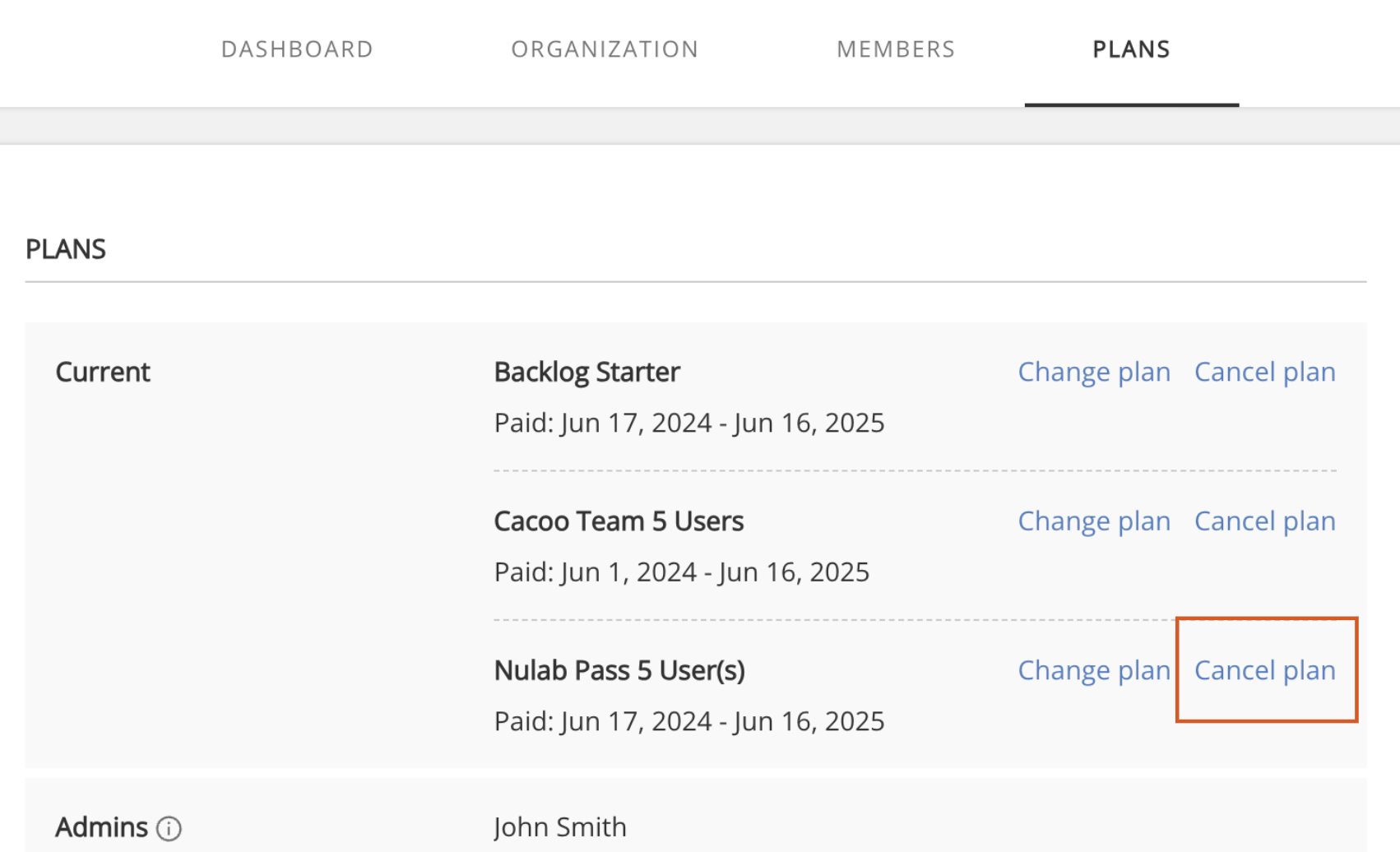Change plan for Cacoo Team 5 Users
Screen dimensions: 1400x852
[x=1094, y=521]
